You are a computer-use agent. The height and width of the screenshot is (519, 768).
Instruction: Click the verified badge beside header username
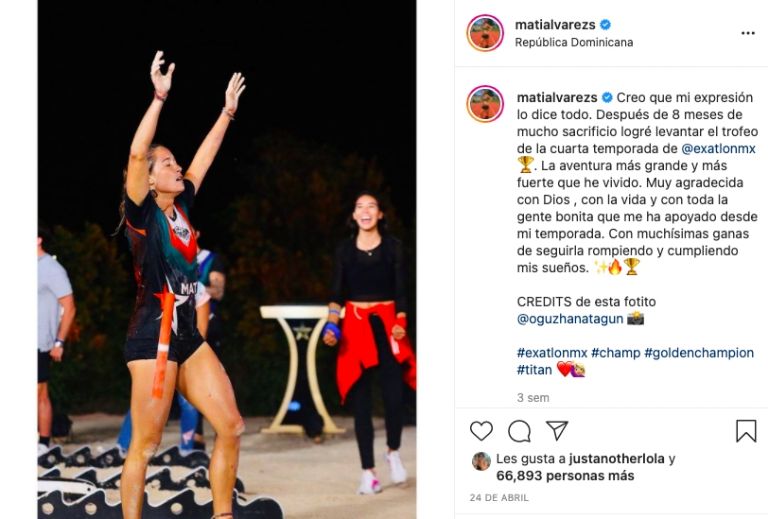tap(605, 24)
